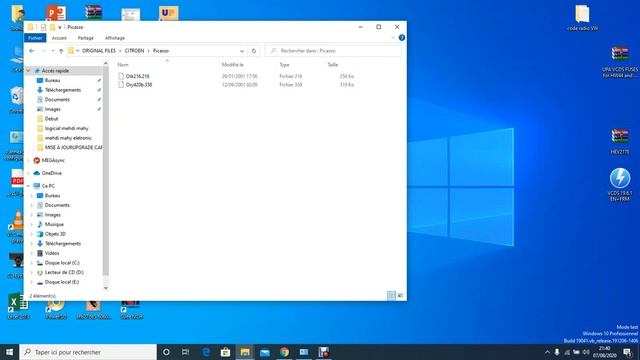
Task: Open logicial mehdi mahy folder
Action: click(66, 128)
